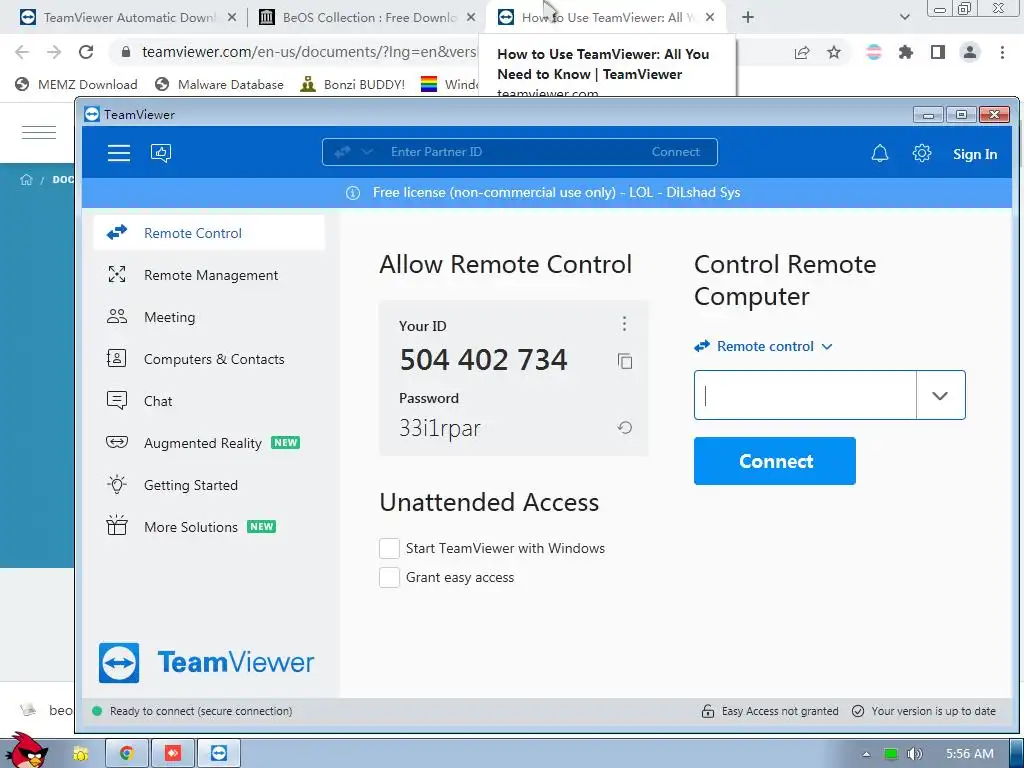Click the feedback thumbs-up icon
Viewport: 1024px width, 768px height.
click(x=161, y=153)
